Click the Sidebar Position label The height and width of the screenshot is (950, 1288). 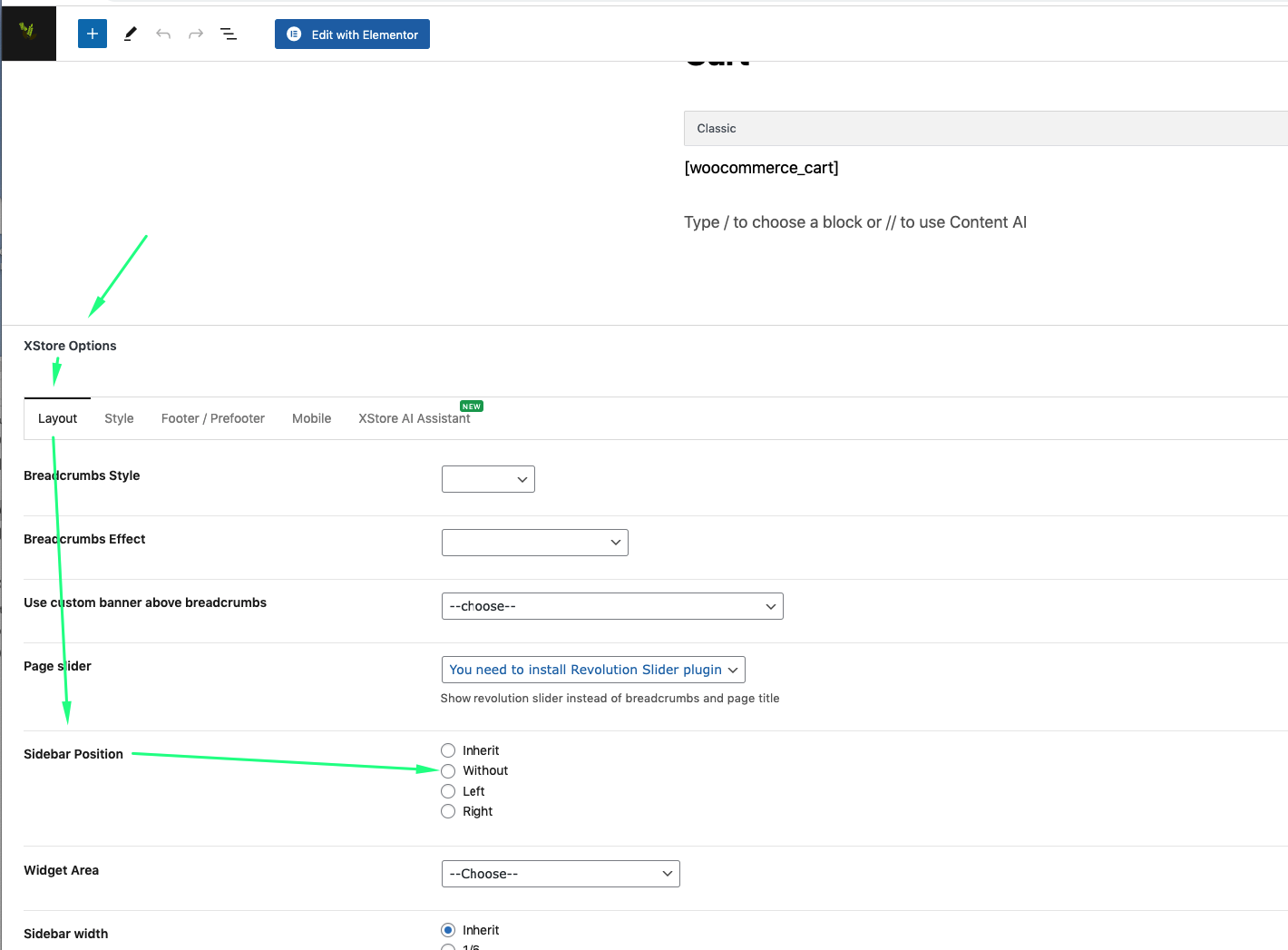click(x=73, y=754)
